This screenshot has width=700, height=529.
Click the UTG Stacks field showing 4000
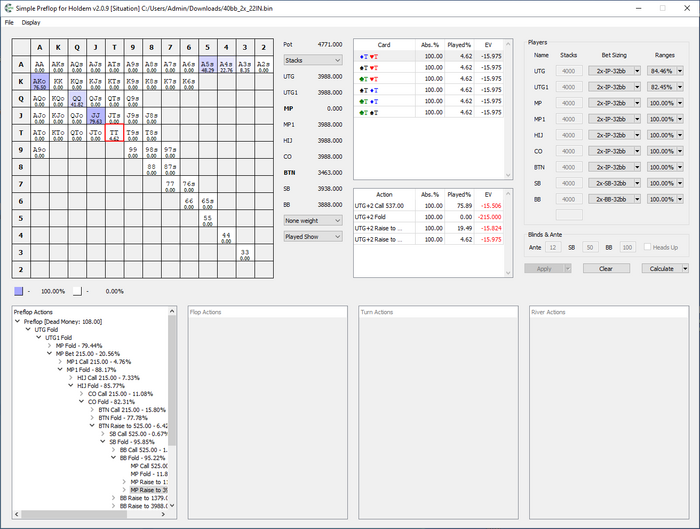click(x=569, y=71)
